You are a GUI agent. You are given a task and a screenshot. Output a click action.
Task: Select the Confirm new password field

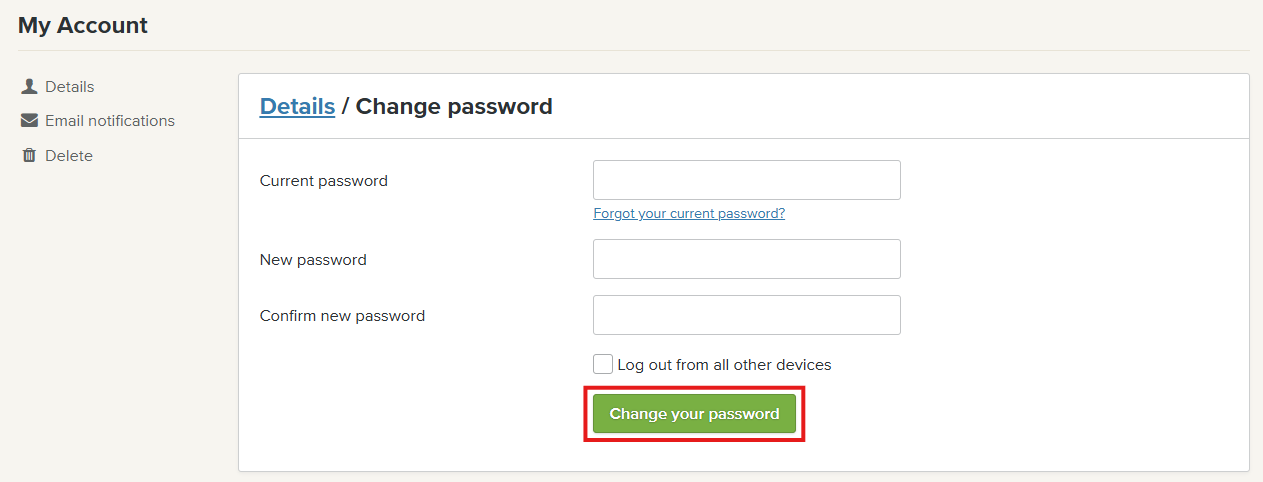[x=746, y=315]
